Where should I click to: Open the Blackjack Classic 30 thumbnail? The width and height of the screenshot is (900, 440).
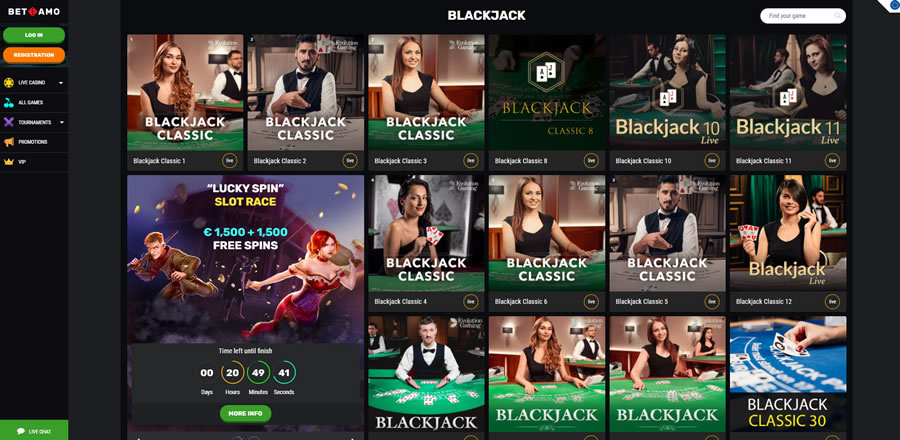pyautogui.click(x=788, y=373)
